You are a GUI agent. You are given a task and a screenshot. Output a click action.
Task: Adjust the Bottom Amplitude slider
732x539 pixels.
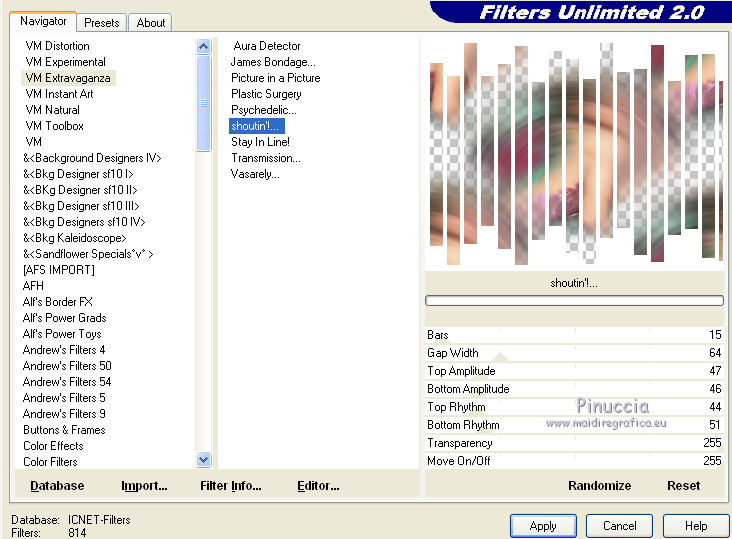click(574, 389)
